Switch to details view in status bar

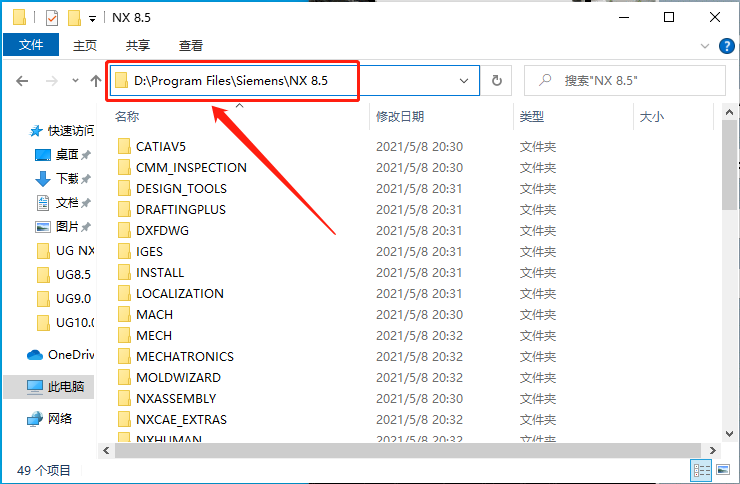pos(701,470)
